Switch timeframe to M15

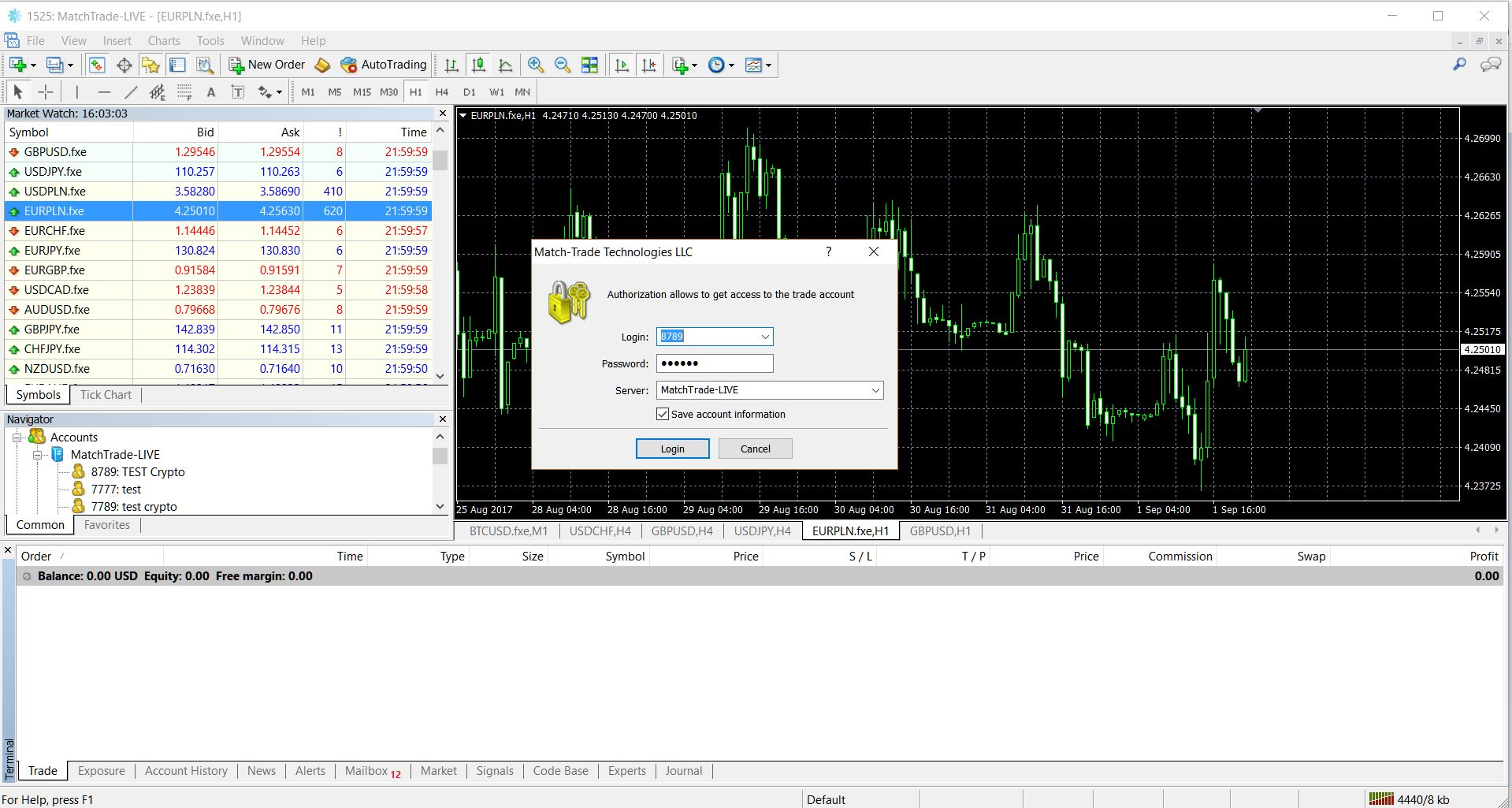(x=362, y=91)
